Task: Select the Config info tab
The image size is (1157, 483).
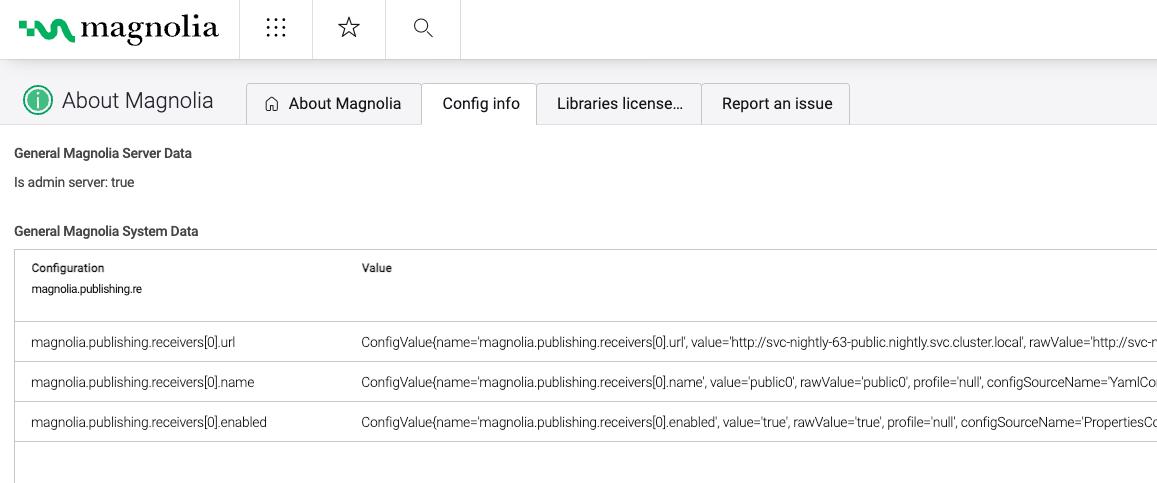Action: point(480,104)
